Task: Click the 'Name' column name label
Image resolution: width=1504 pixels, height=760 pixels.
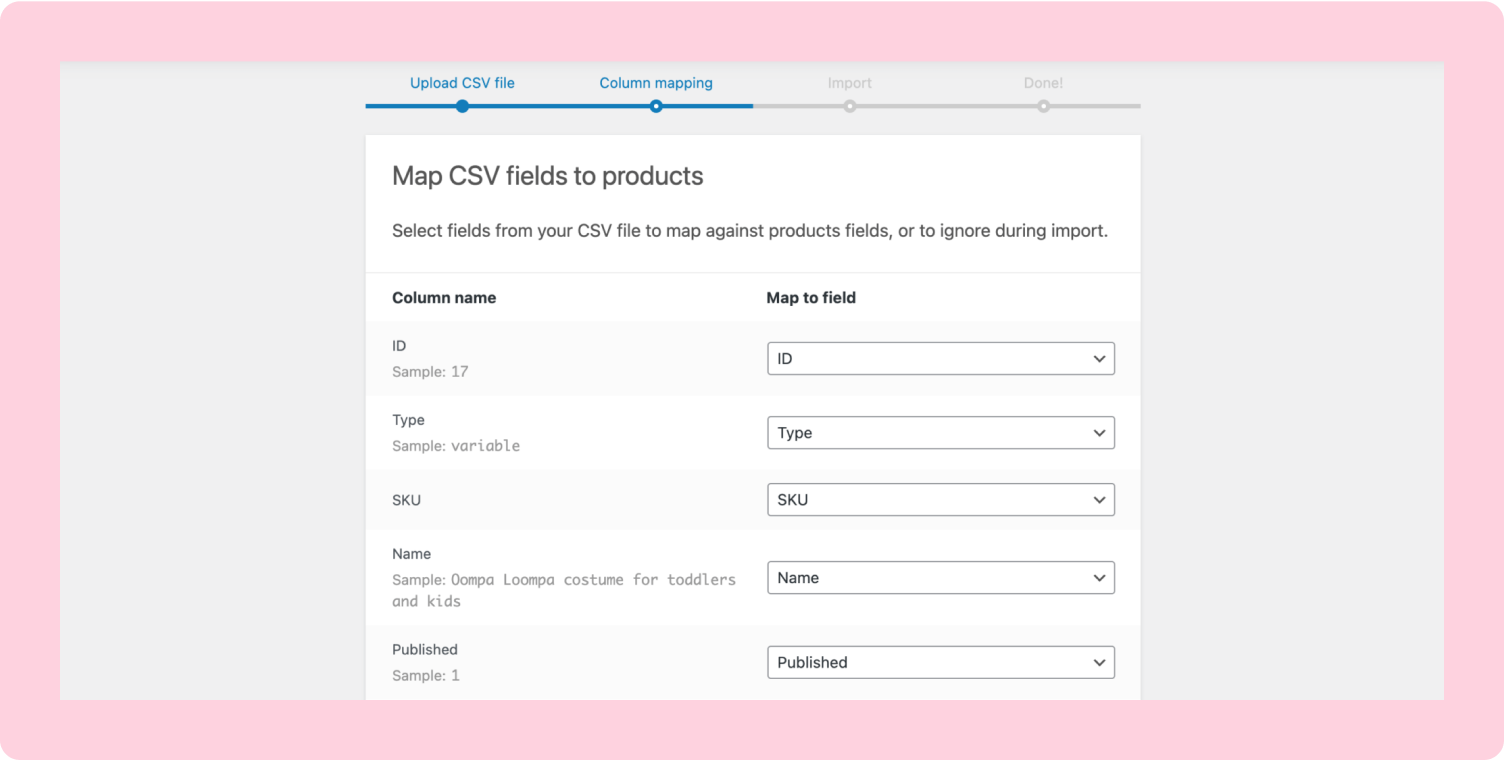Action: [411, 554]
